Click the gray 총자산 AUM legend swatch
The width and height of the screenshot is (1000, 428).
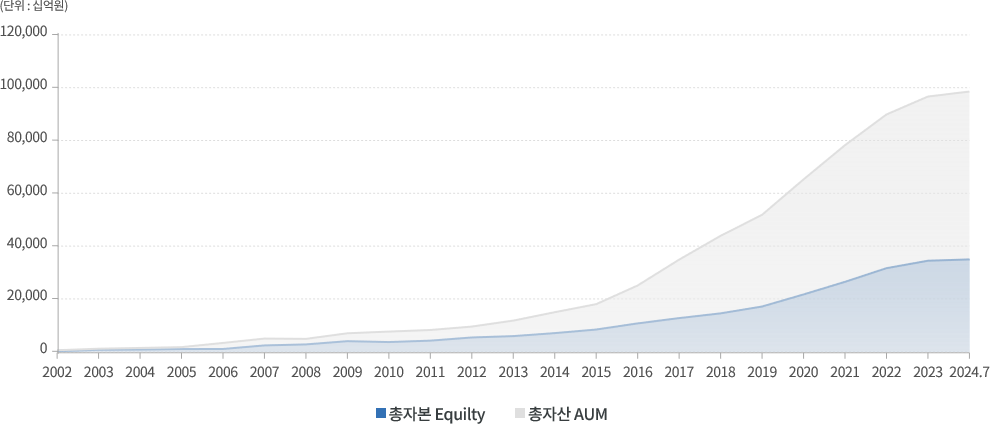tap(520, 413)
